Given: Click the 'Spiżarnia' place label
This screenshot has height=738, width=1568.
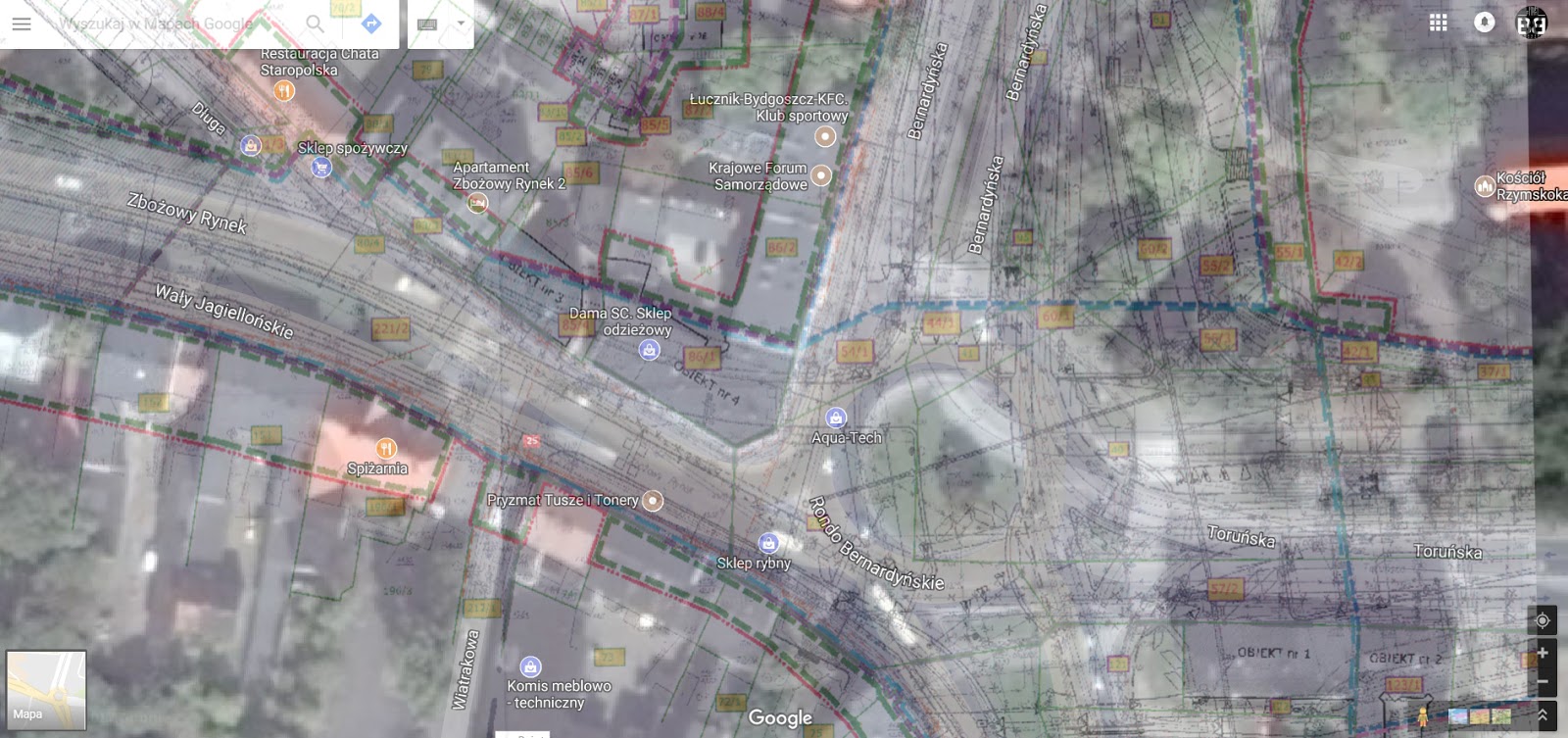Looking at the screenshot, I should 377,468.
